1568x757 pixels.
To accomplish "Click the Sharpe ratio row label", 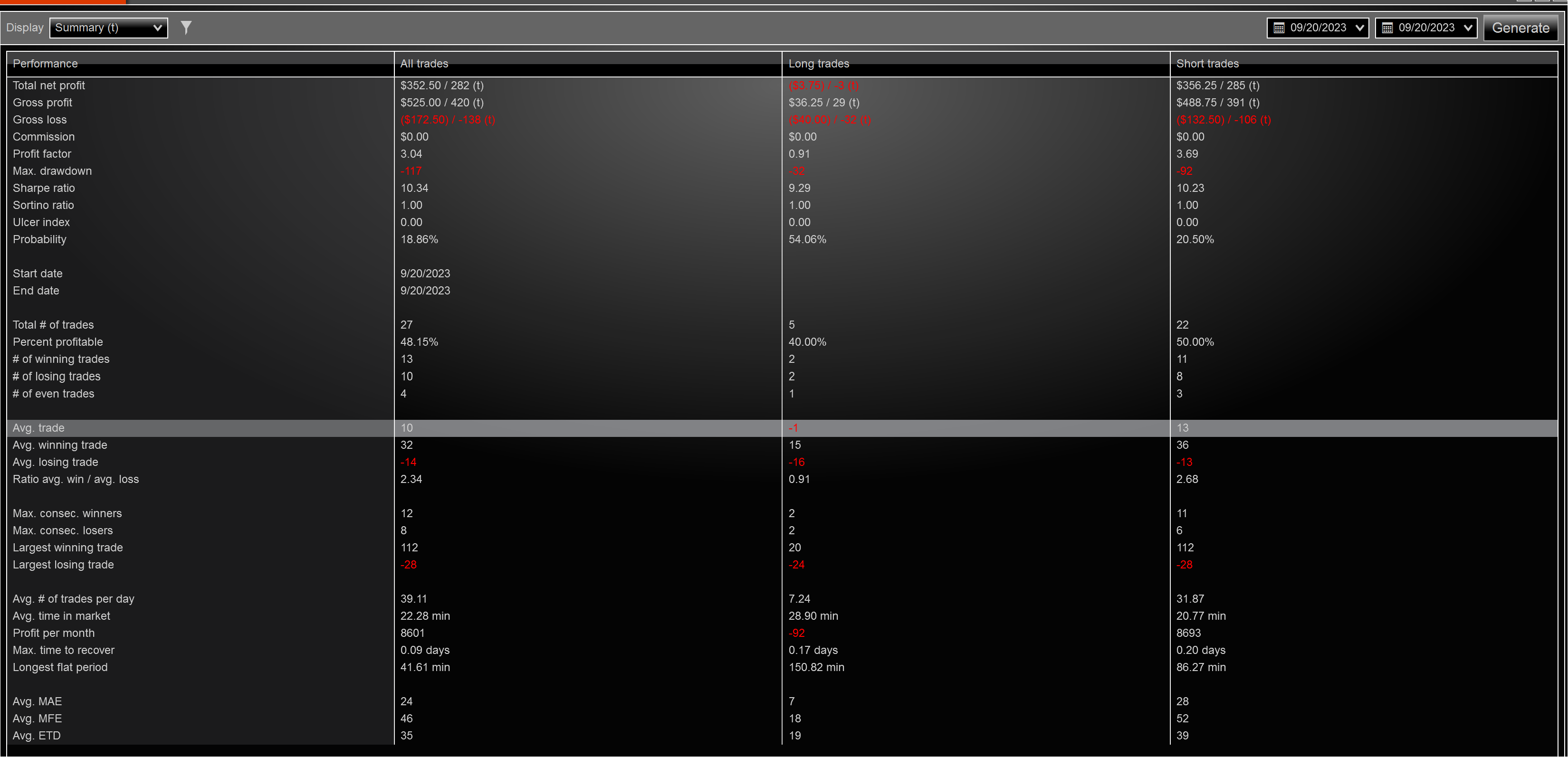I will click(x=44, y=188).
